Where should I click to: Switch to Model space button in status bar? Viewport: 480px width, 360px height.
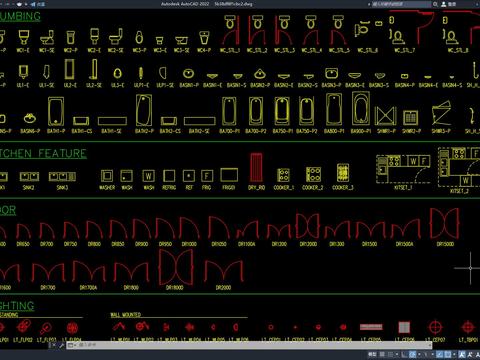point(372,354)
